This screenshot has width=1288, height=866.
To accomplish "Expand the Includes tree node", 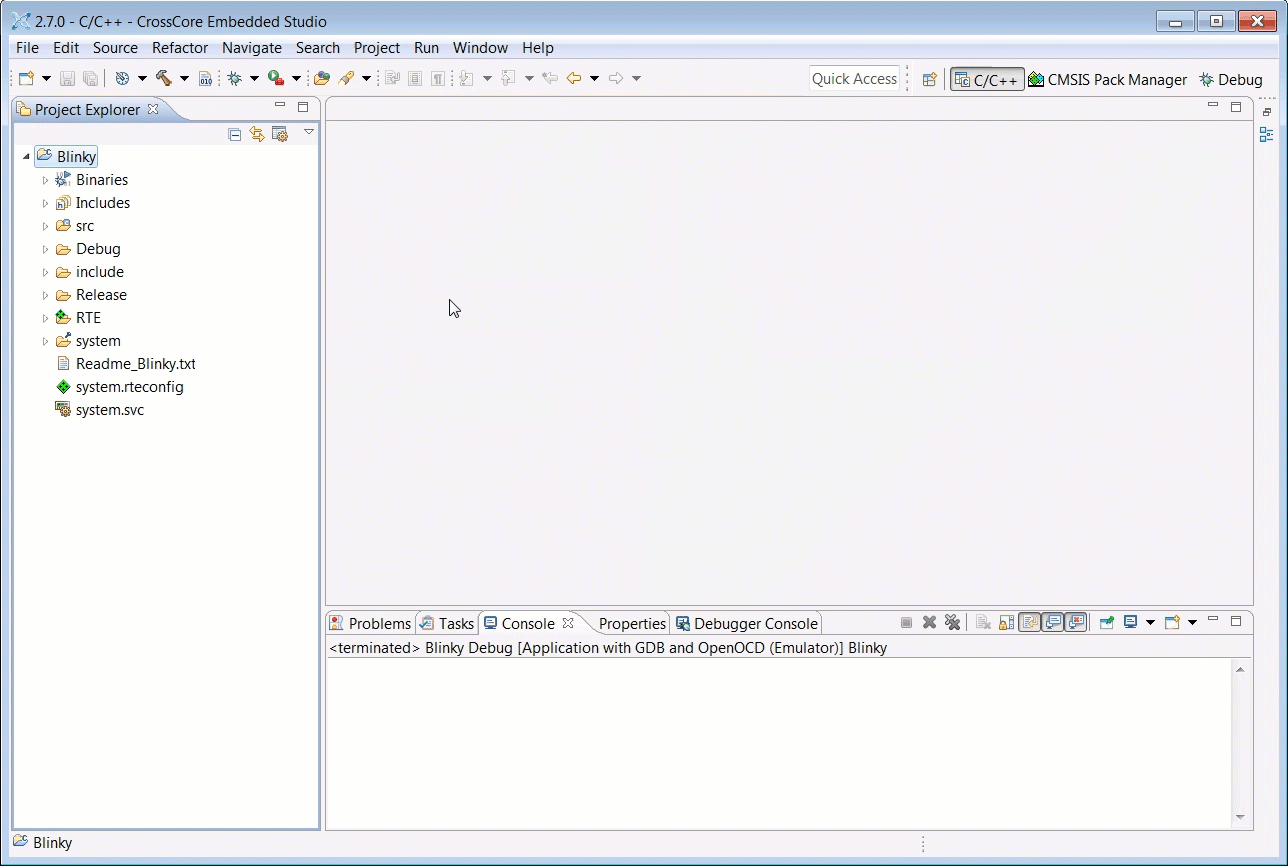I will [x=45, y=204].
